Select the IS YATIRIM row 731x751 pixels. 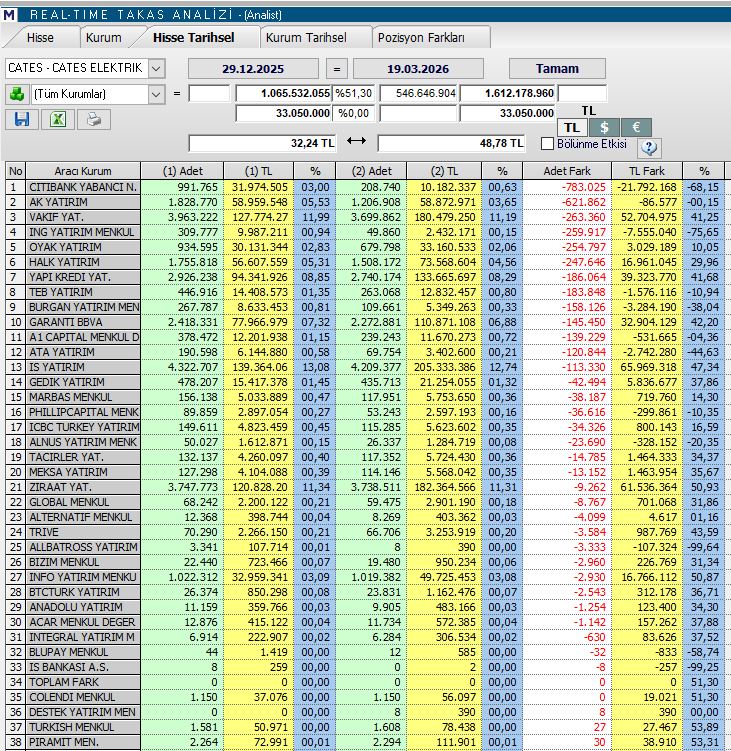[365, 367]
